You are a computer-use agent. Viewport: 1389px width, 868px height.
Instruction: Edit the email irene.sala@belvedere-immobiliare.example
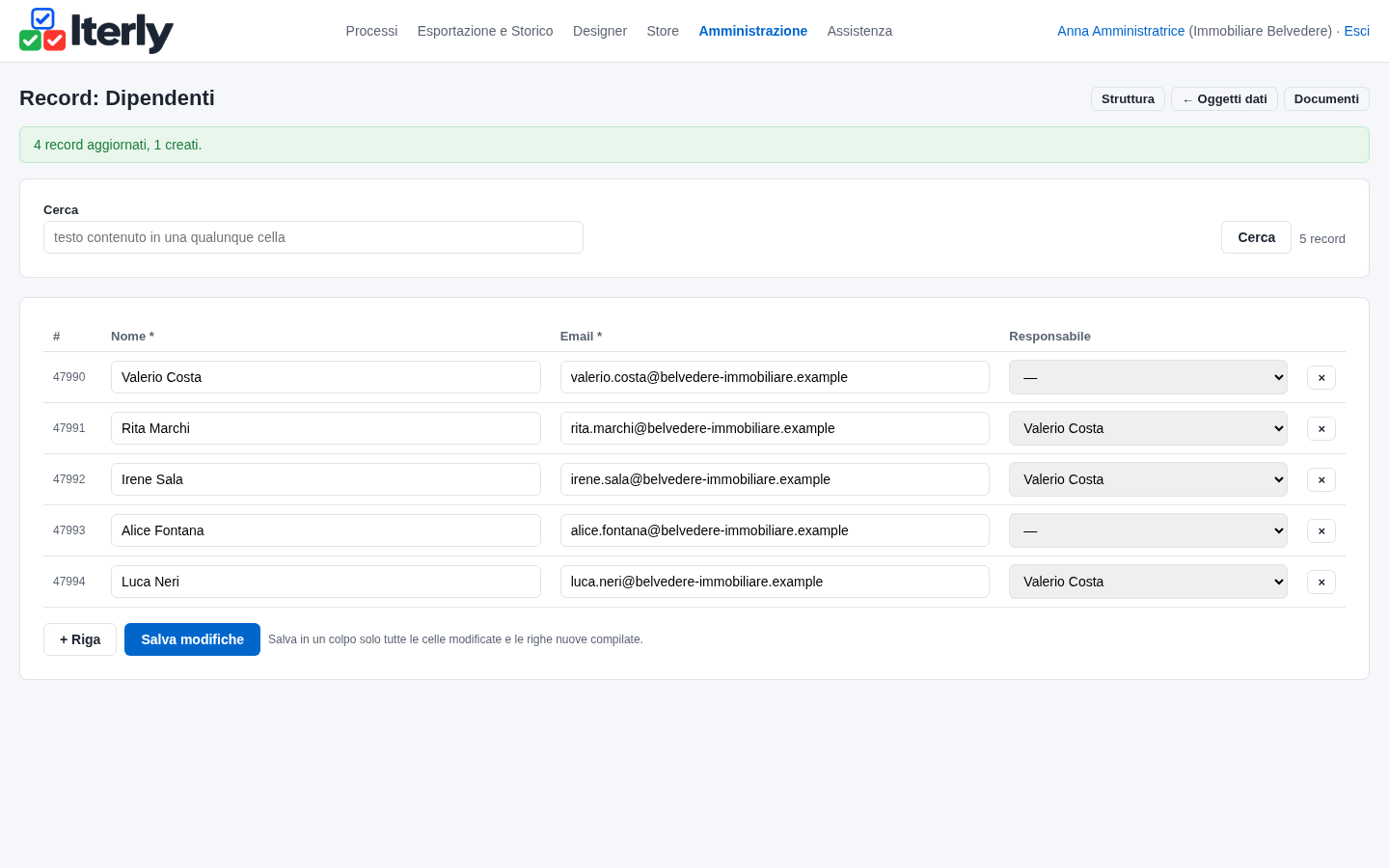[x=775, y=479]
